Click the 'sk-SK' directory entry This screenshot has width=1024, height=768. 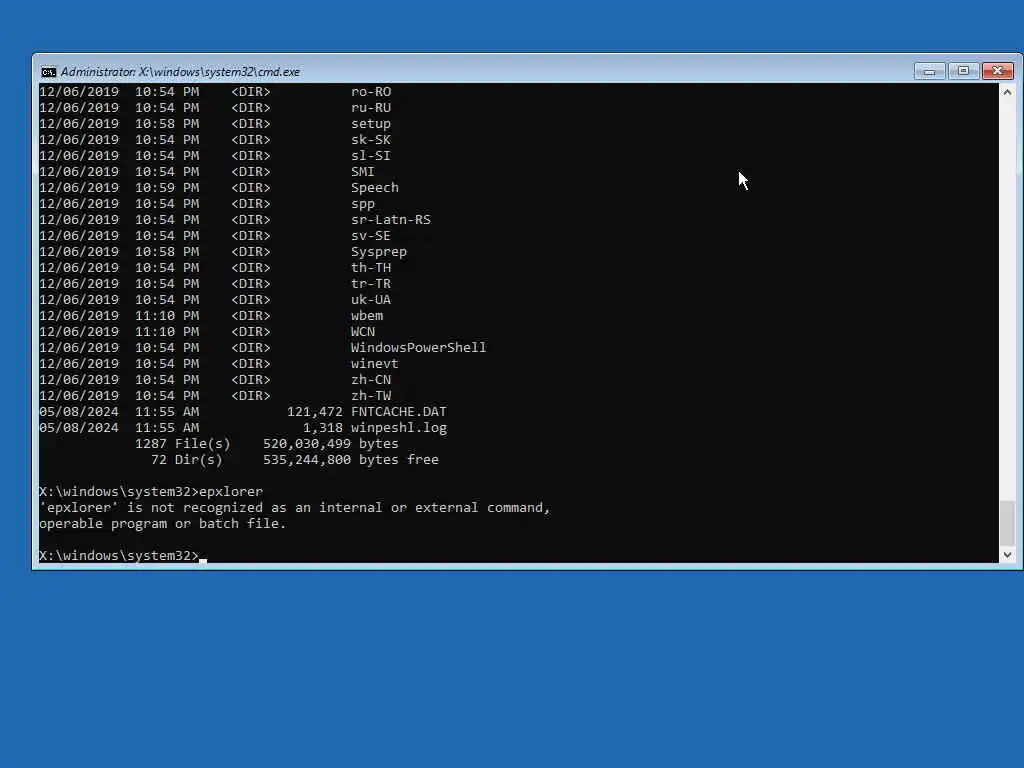tap(371, 140)
